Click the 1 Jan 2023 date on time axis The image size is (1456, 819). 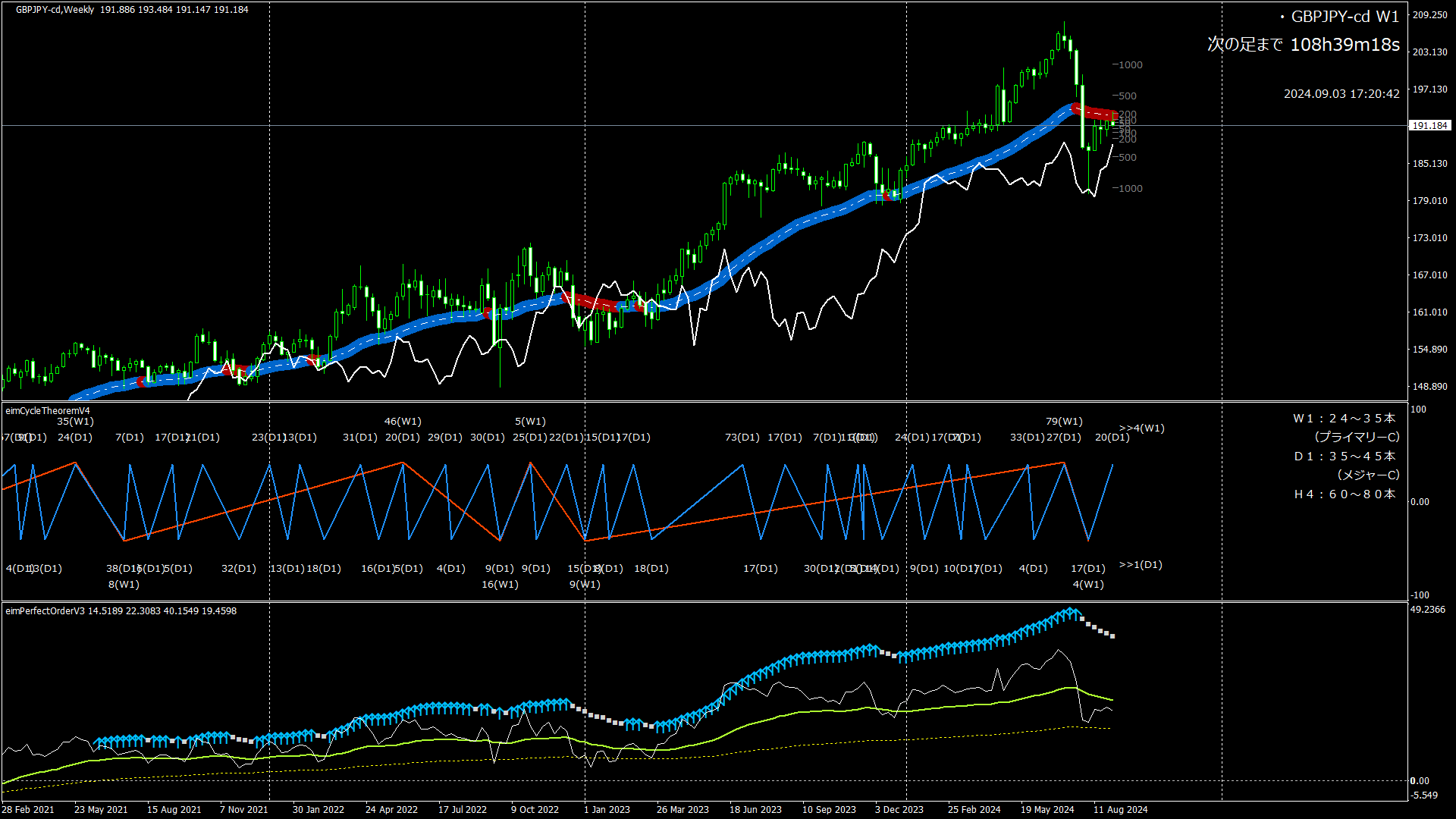click(607, 810)
